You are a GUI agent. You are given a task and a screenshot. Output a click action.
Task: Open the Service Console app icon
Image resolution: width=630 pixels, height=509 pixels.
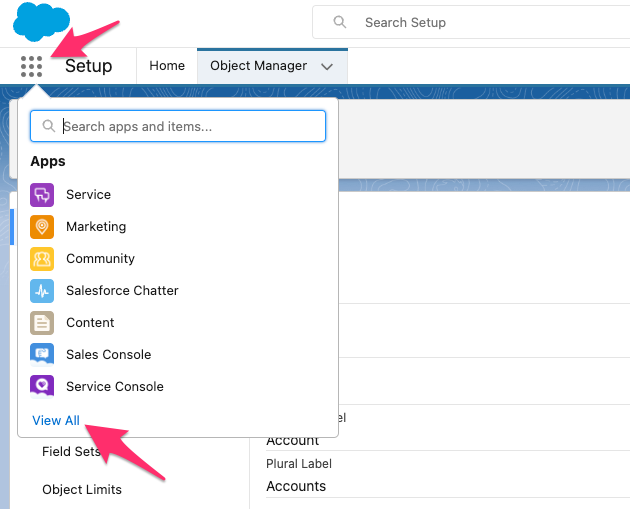[42, 386]
